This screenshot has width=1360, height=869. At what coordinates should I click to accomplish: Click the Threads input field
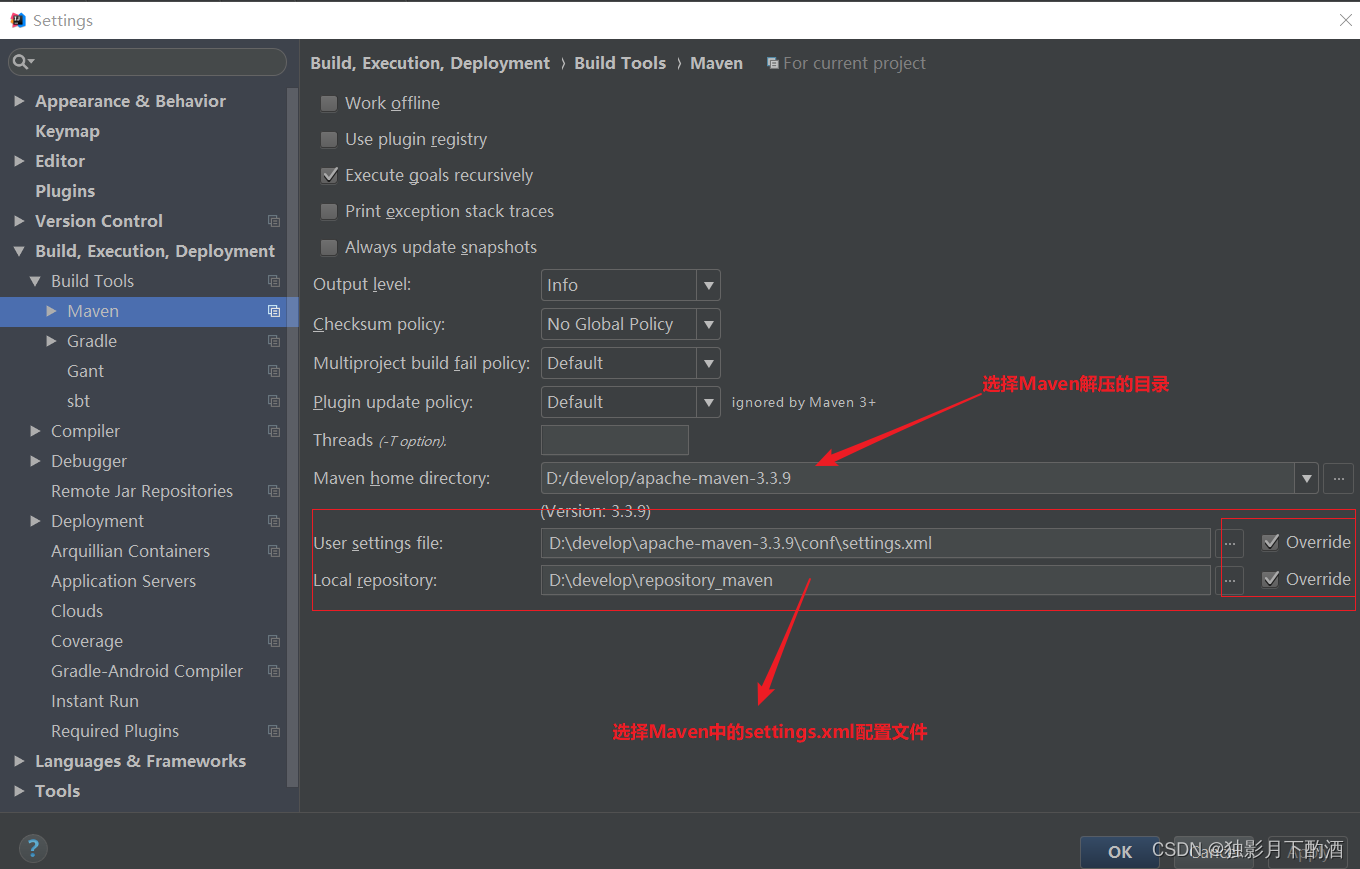tap(615, 440)
